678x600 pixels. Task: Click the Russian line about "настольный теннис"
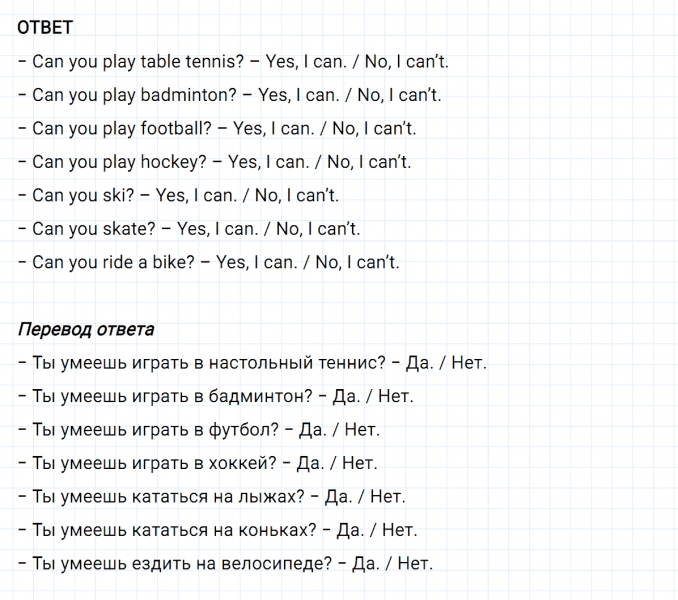pos(252,363)
